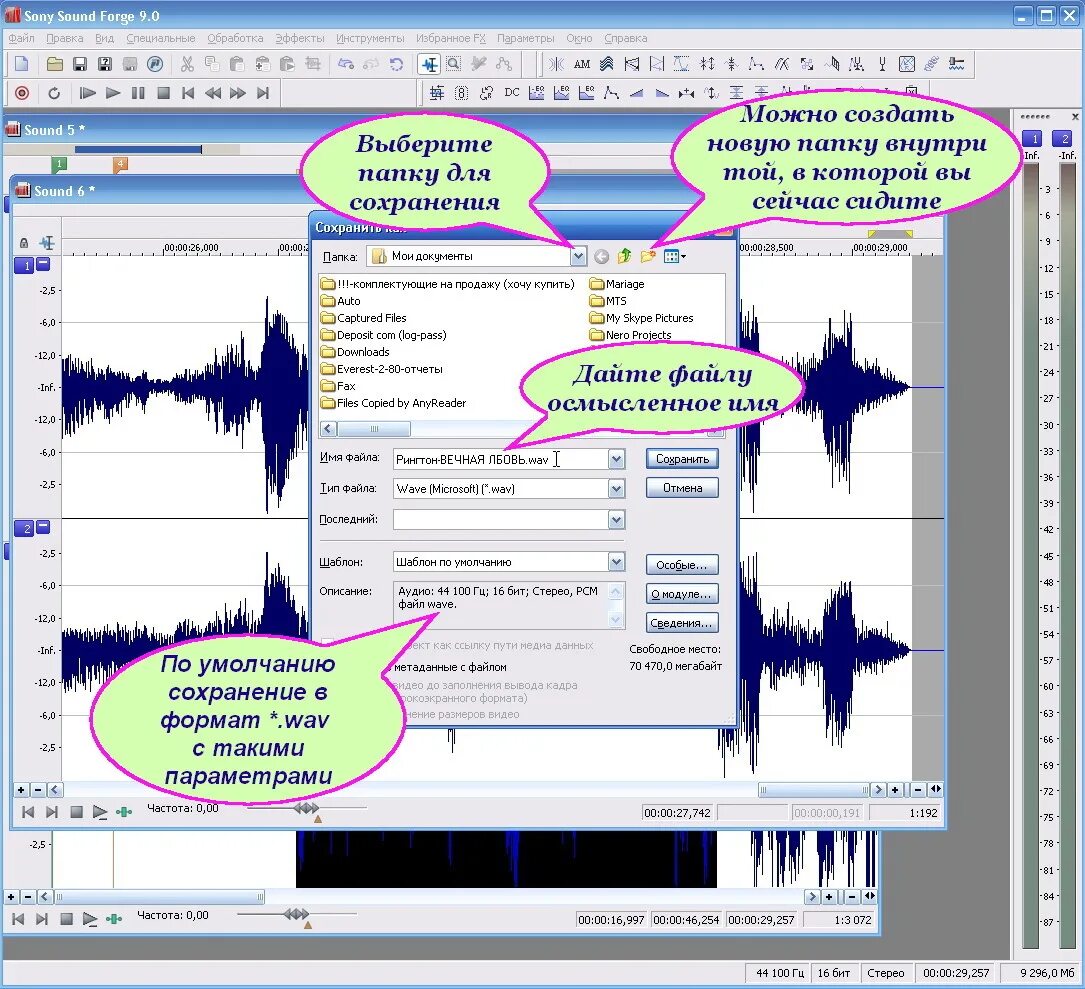Screen dimensions: 1085x989
Task: Toggle channel 2 button in Sound 6 window
Action: click(24, 528)
